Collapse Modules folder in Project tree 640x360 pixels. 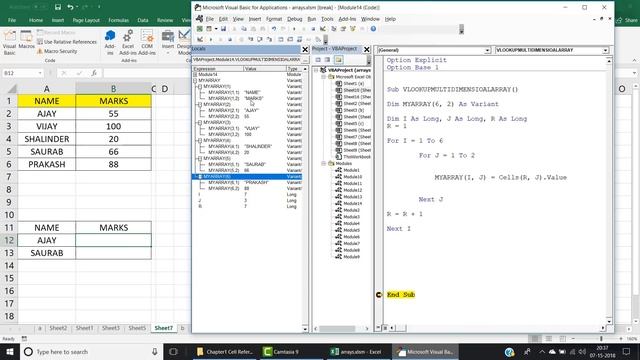[x=324, y=163]
